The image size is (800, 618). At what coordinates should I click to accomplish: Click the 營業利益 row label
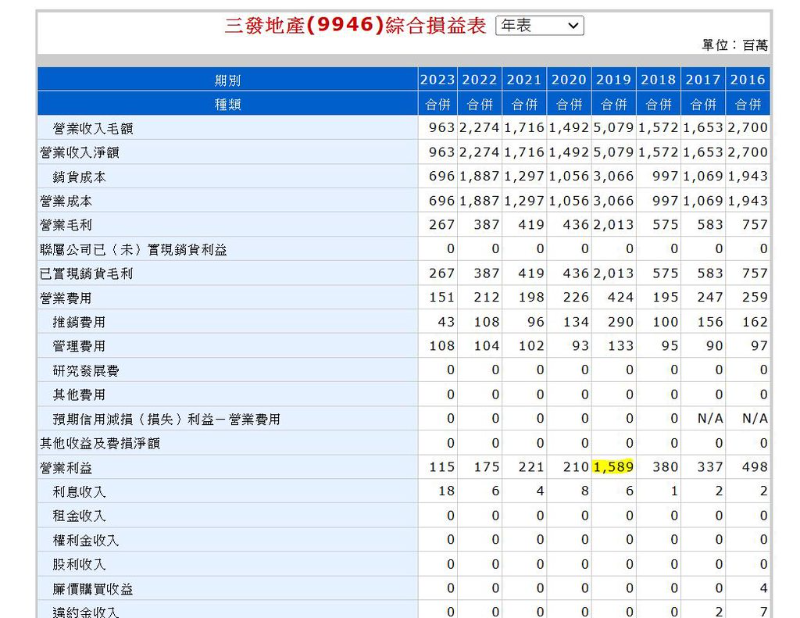(x=66, y=467)
